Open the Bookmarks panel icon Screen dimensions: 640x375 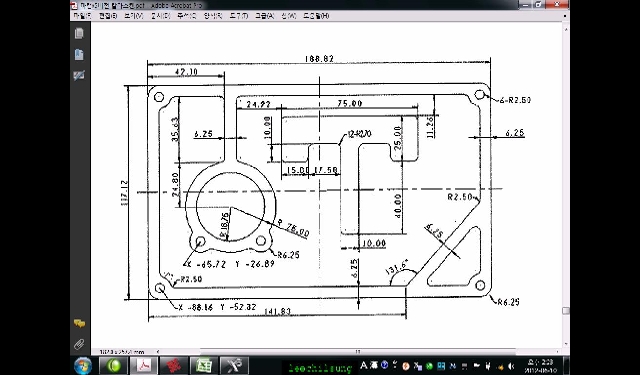pyautogui.click(x=79, y=55)
